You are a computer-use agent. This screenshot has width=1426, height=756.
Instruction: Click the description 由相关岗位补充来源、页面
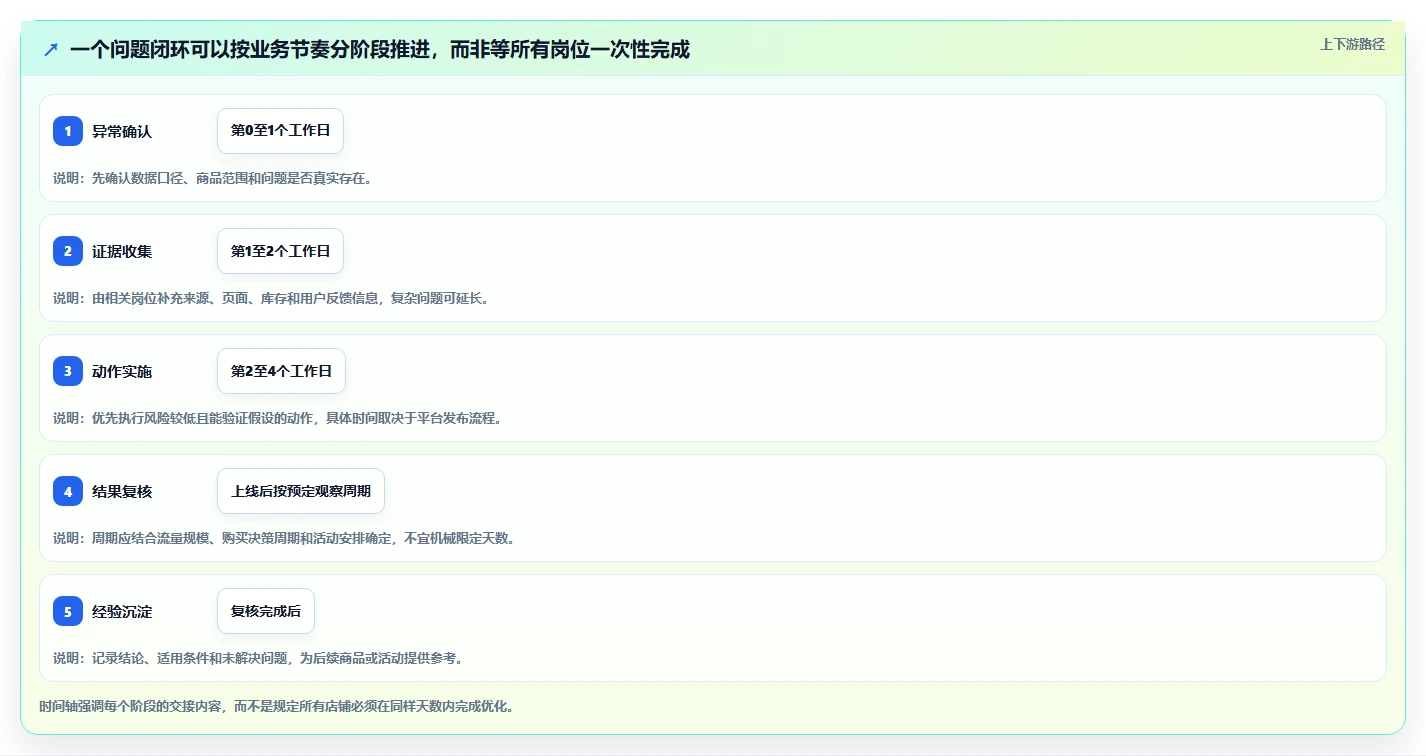271,298
